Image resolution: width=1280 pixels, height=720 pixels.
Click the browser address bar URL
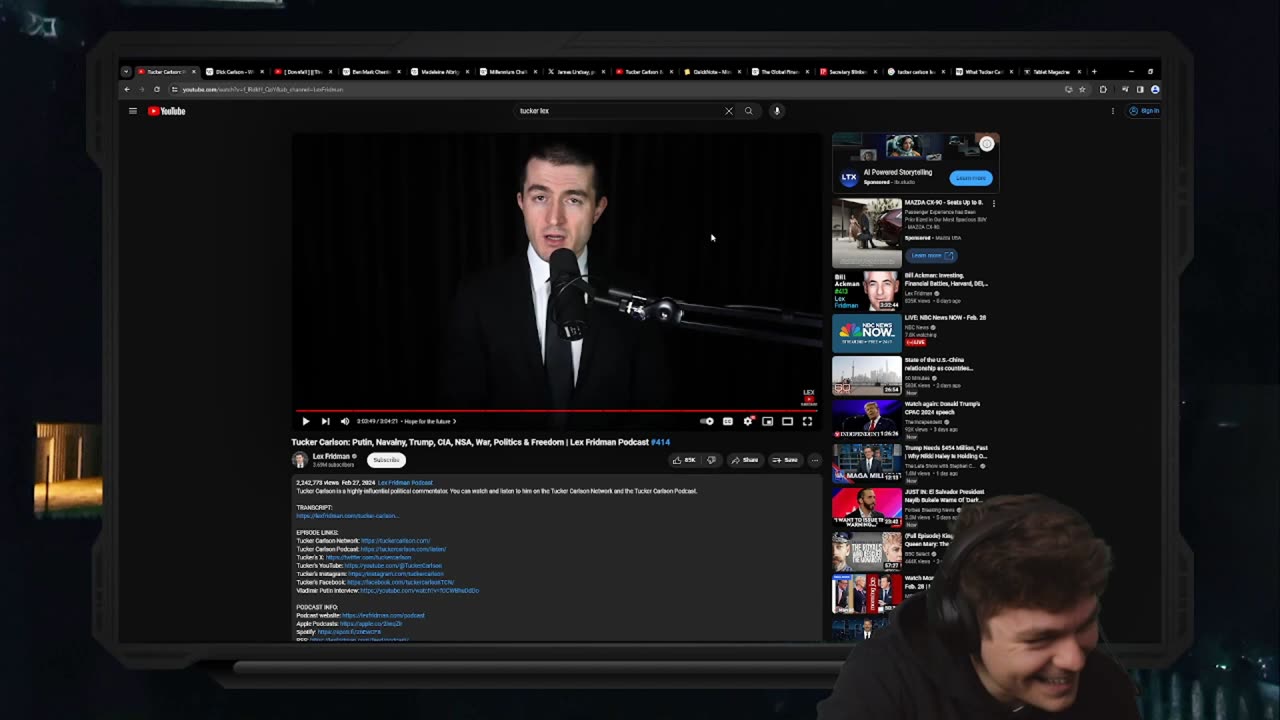click(262, 89)
